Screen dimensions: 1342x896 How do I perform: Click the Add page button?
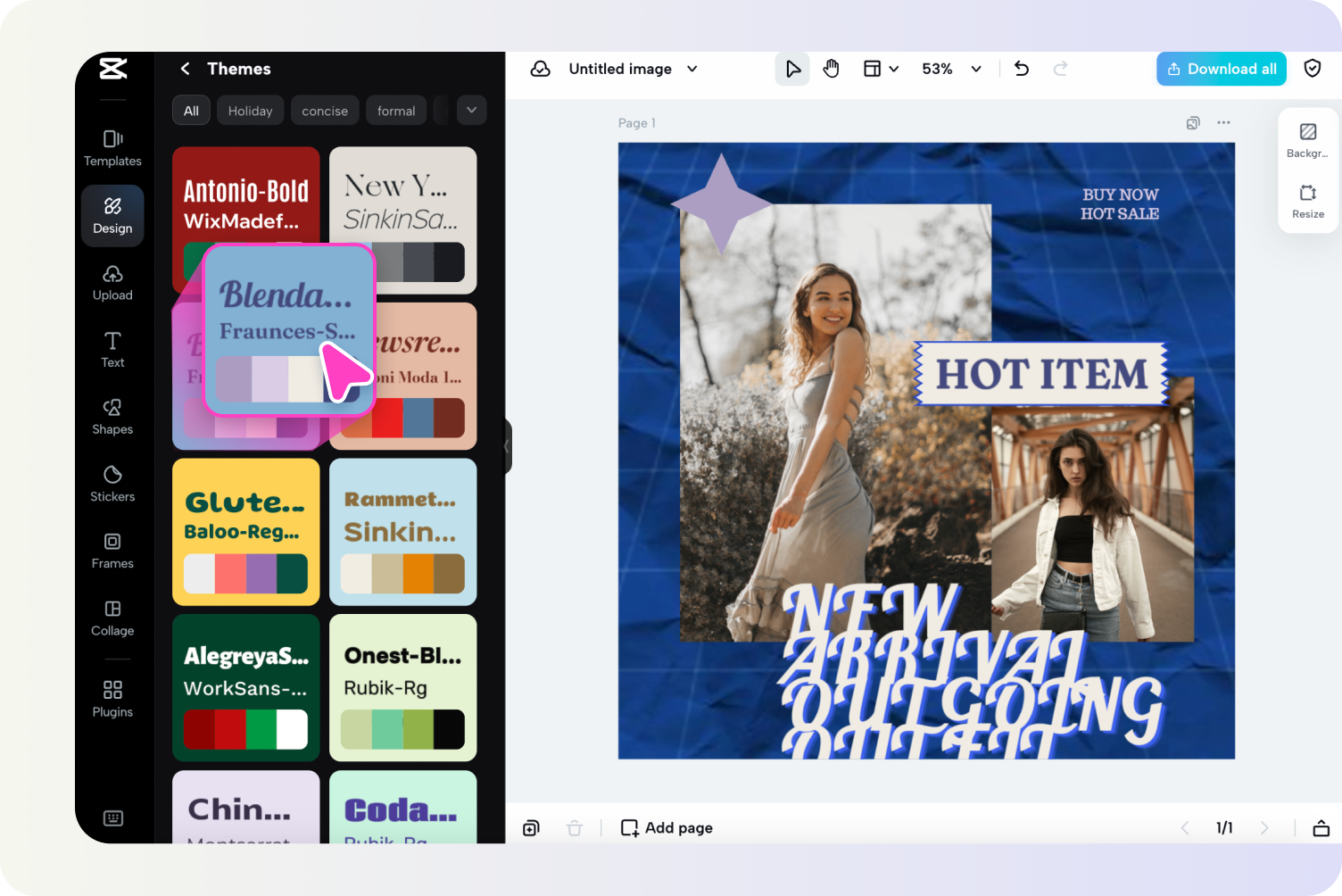[666, 827]
